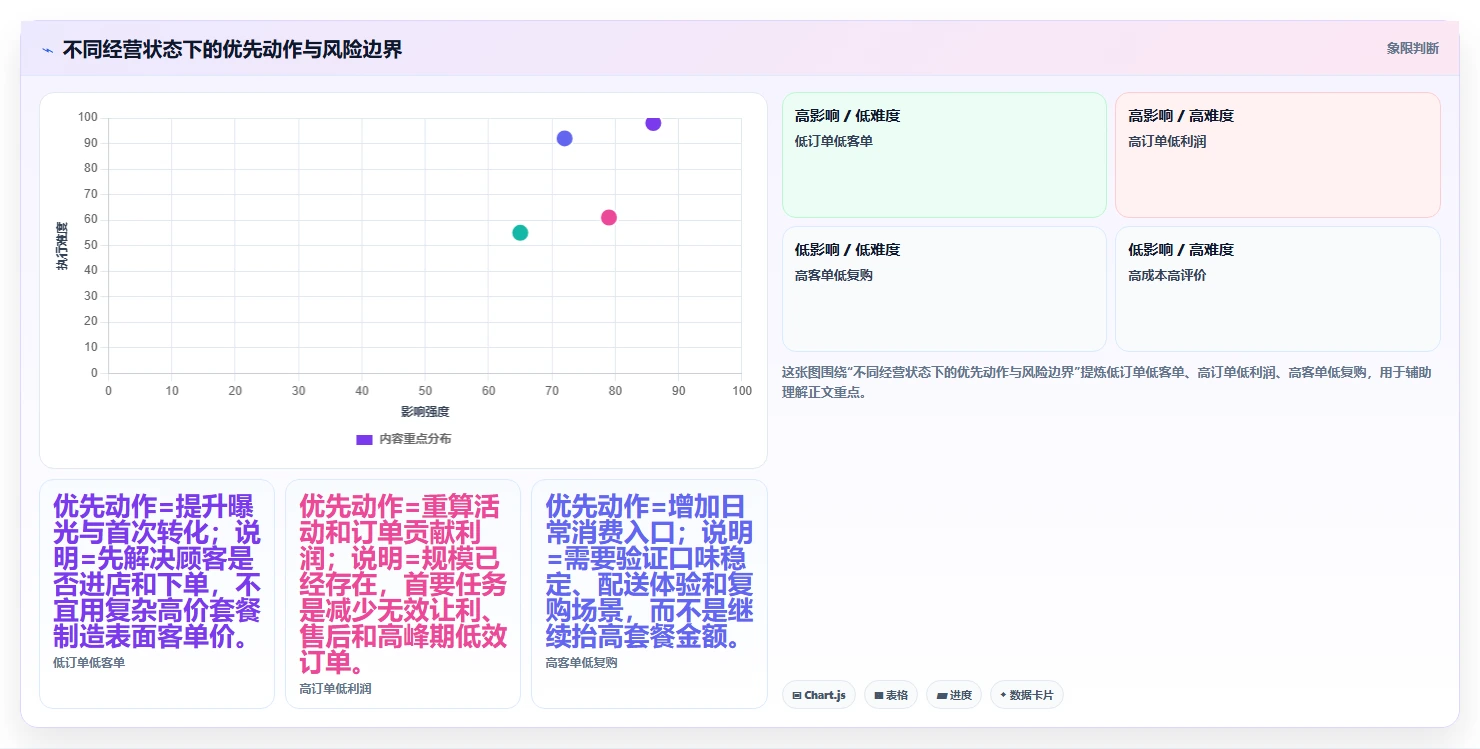Image resolution: width=1480 pixels, height=749 pixels.
Task: Click the indigo data point near 72 impact
Action: tap(564, 138)
